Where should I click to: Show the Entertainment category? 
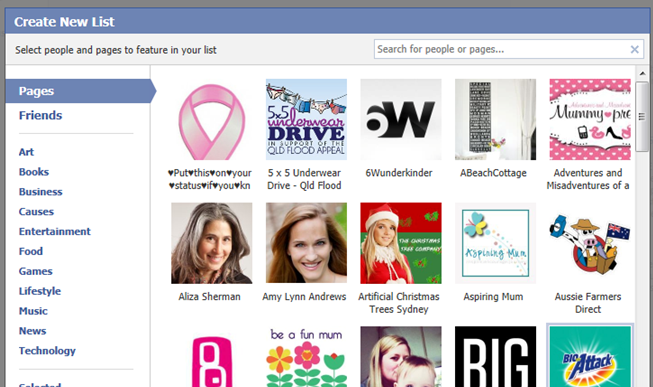tap(55, 232)
